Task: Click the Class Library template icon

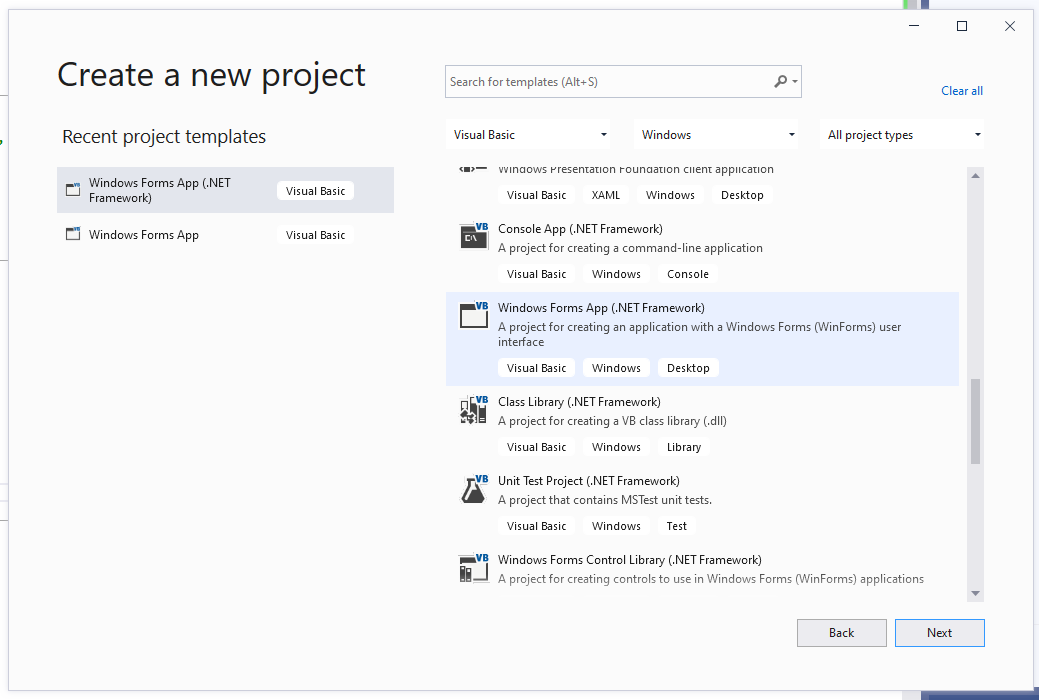Action: pos(473,409)
